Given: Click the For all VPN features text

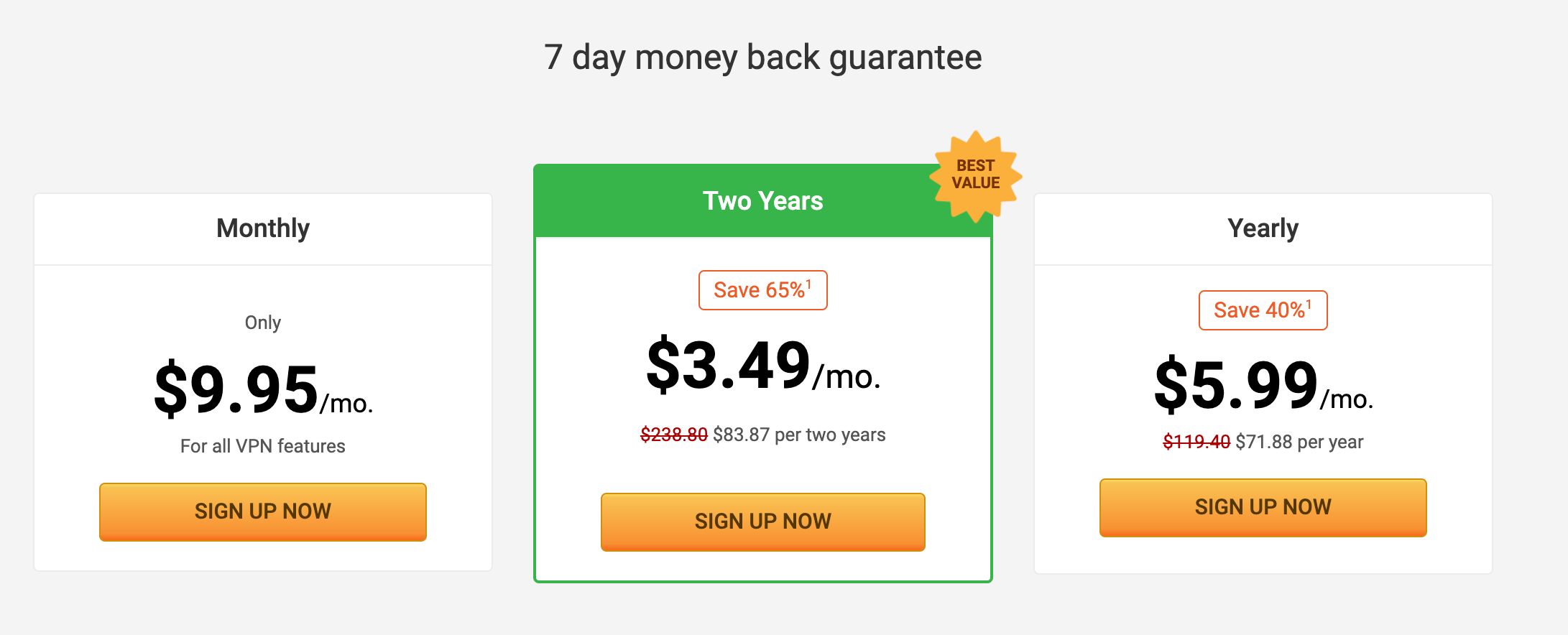Looking at the screenshot, I should click(263, 446).
